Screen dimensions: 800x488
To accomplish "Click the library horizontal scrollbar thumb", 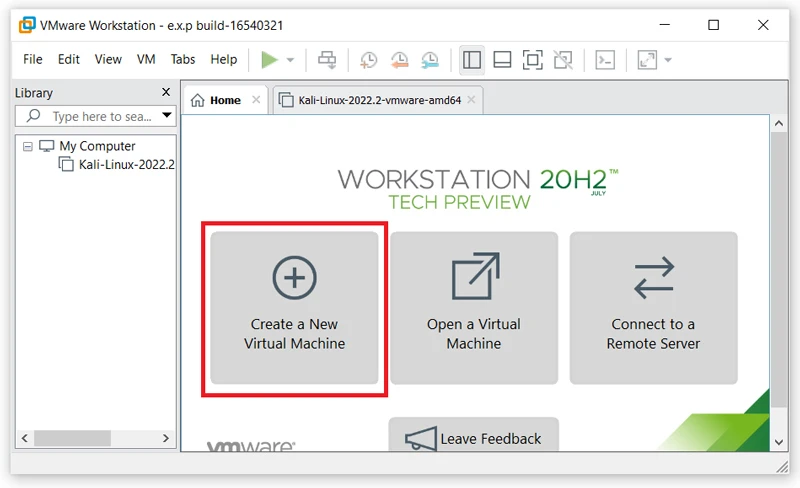I will click(72, 438).
